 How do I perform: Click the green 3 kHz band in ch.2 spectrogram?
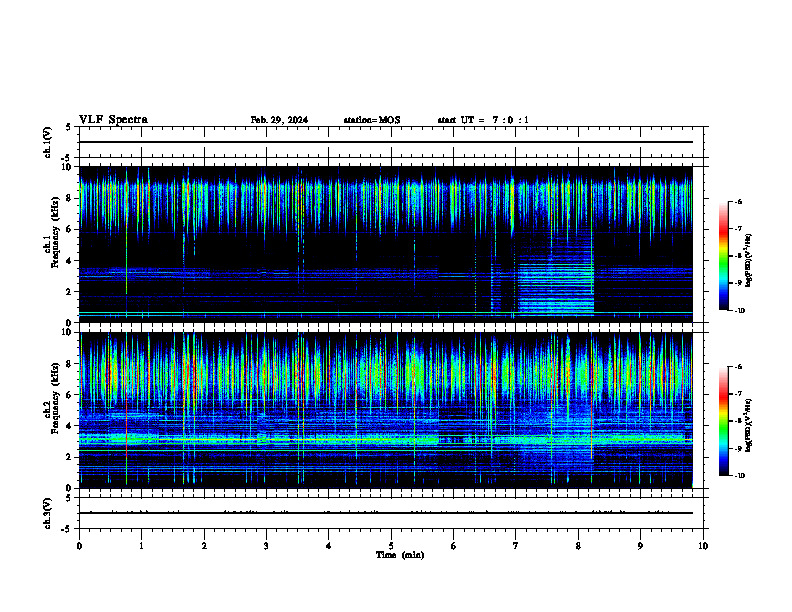(x=385, y=439)
